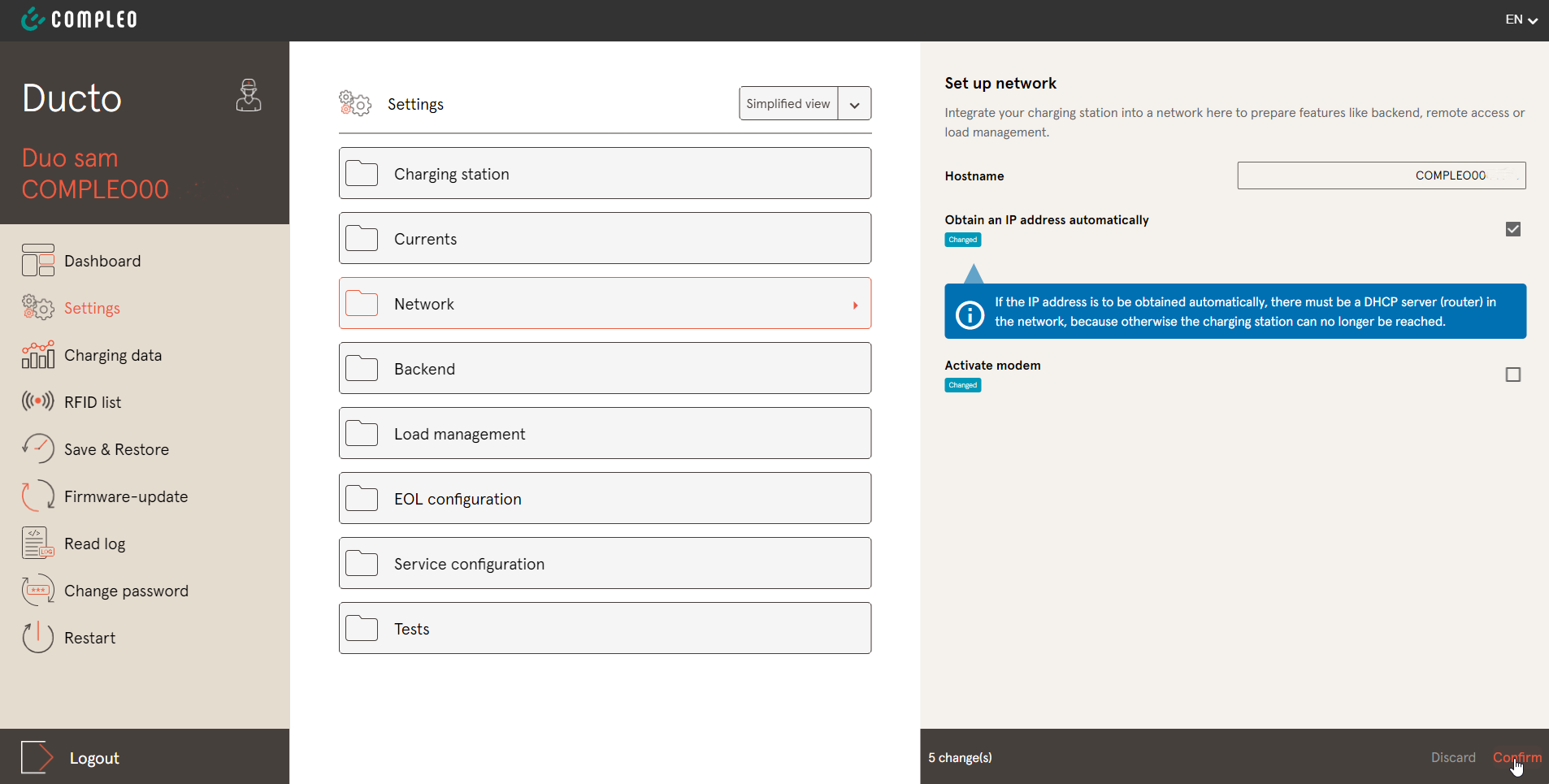Screen dimensions: 1549x784
Task: Click the Restart power icon
Action: coord(38,638)
